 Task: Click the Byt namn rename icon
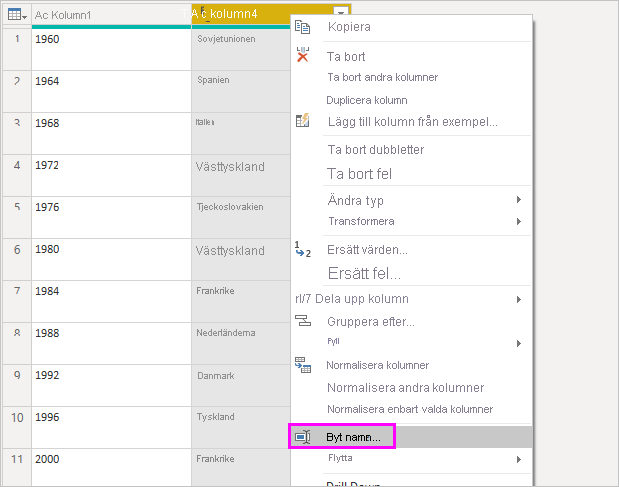click(x=303, y=437)
